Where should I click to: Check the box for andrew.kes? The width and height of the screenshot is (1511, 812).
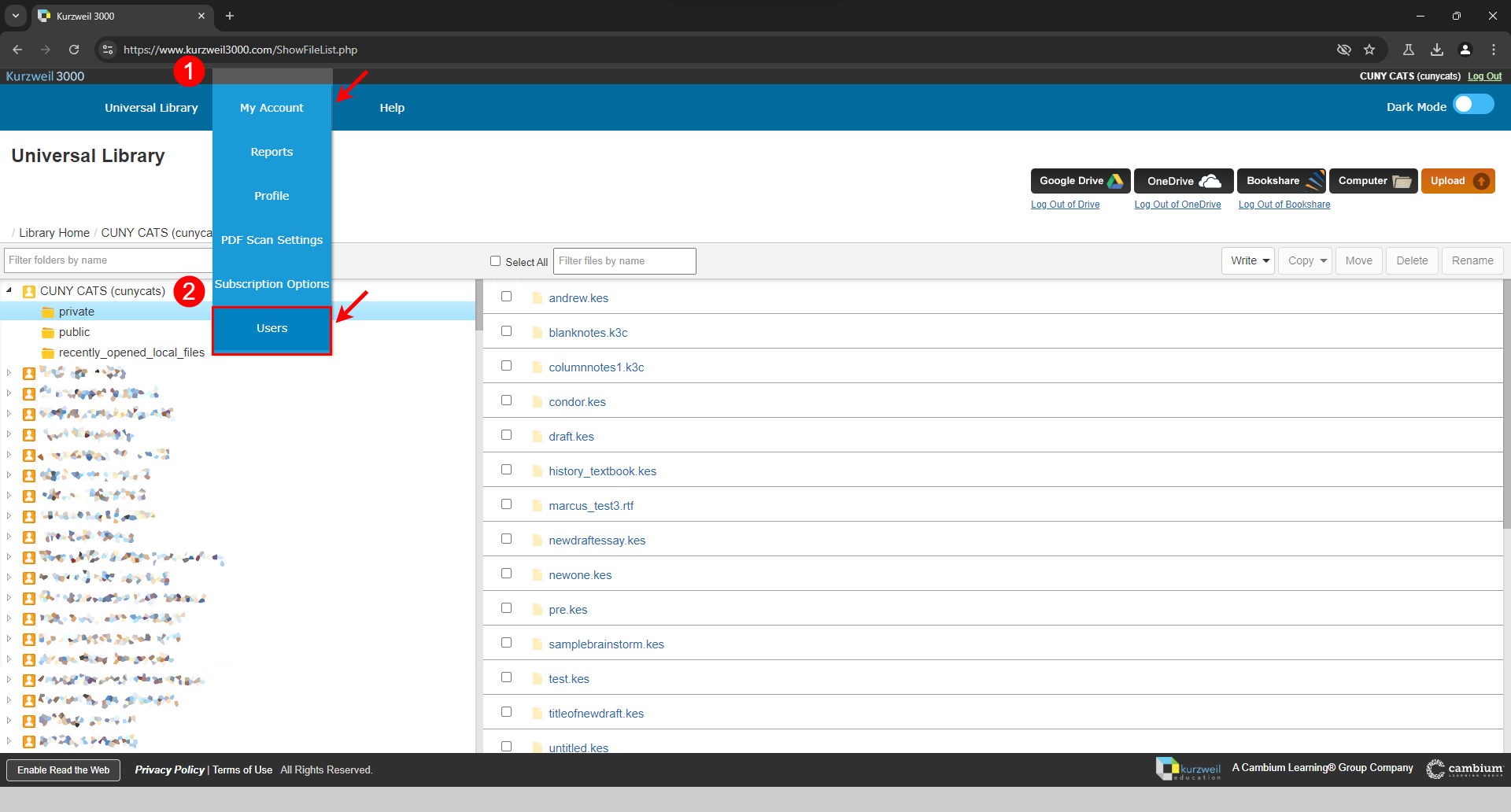(x=507, y=297)
